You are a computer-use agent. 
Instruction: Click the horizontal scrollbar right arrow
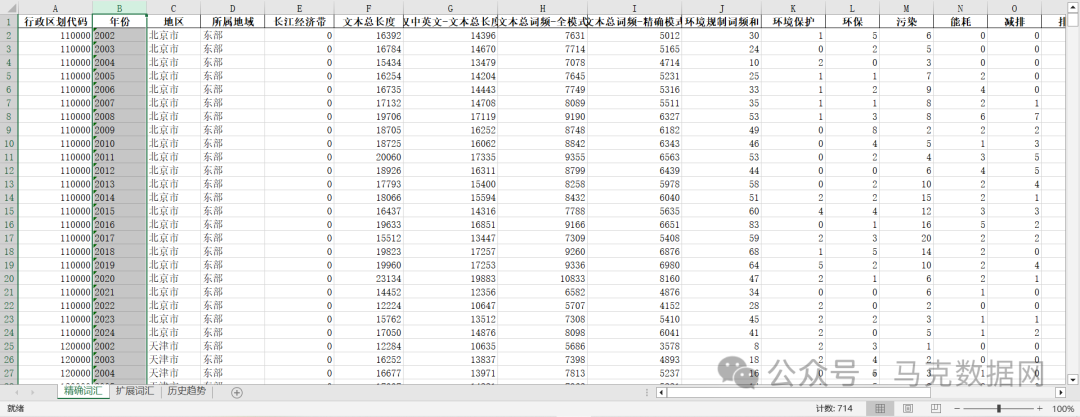(1061, 392)
